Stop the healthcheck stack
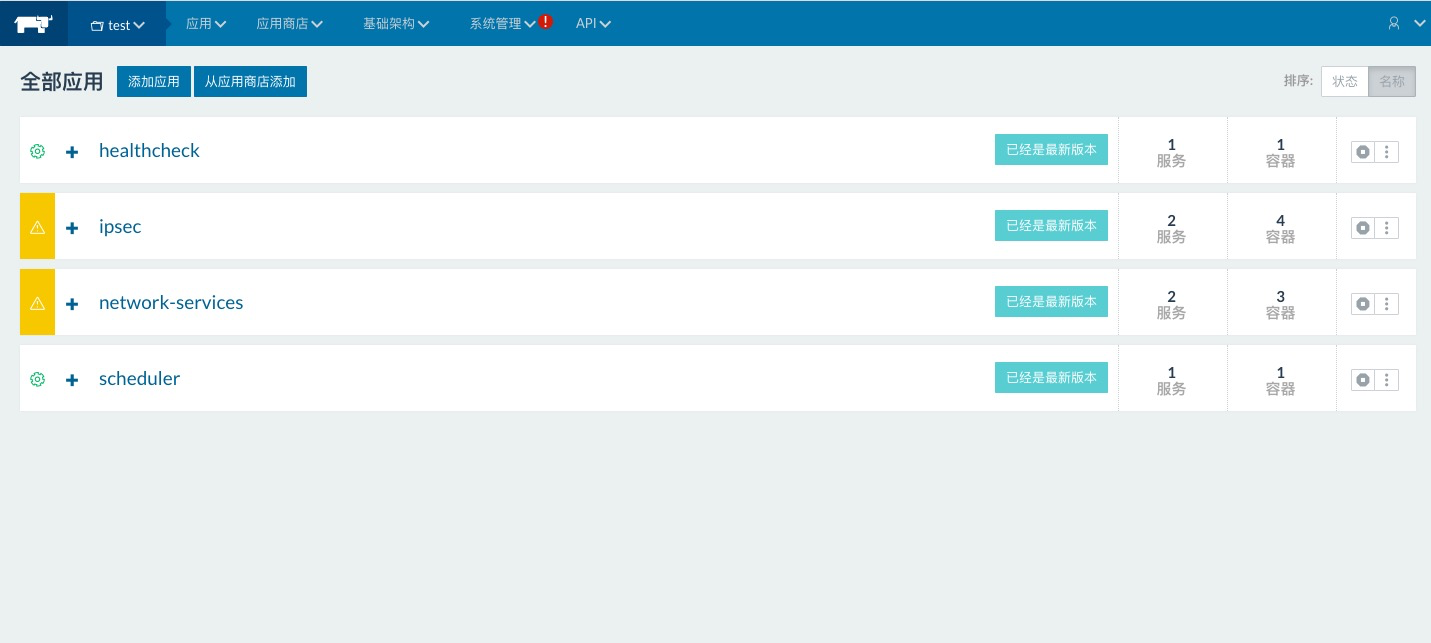Image resolution: width=1431 pixels, height=643 pixels. (1363, 152)
